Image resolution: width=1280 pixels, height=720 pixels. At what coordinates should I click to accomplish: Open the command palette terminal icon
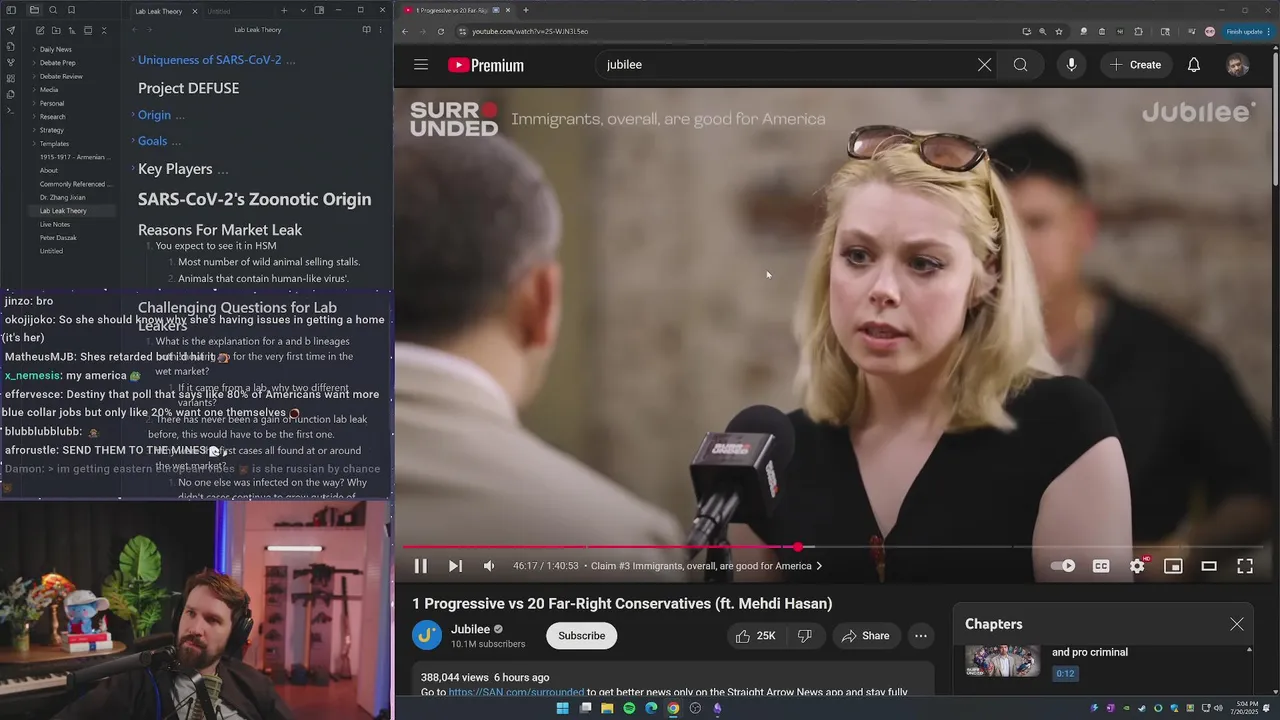coord(11,110)
